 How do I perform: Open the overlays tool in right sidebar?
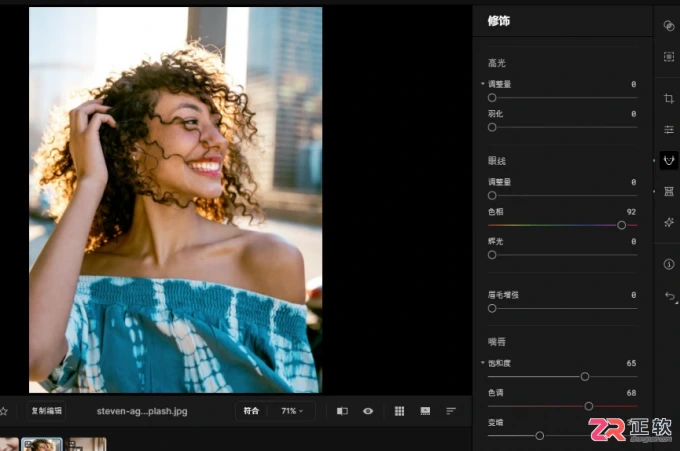pos(669,26)
